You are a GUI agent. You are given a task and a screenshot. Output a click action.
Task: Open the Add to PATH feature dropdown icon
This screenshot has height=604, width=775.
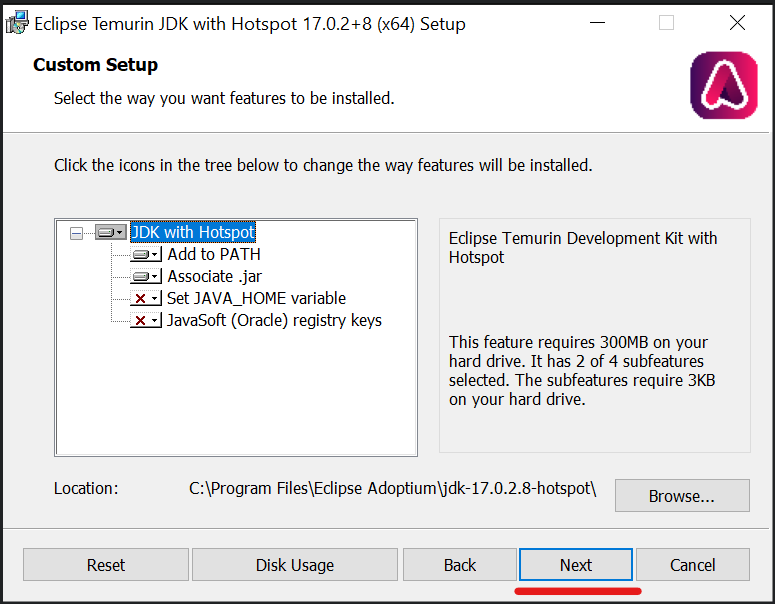[x=146, y=255]
